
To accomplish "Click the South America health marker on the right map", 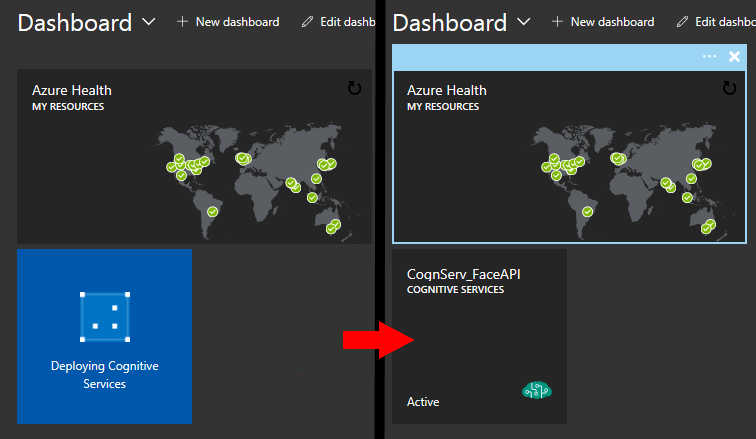I will (x=587, y=212).
